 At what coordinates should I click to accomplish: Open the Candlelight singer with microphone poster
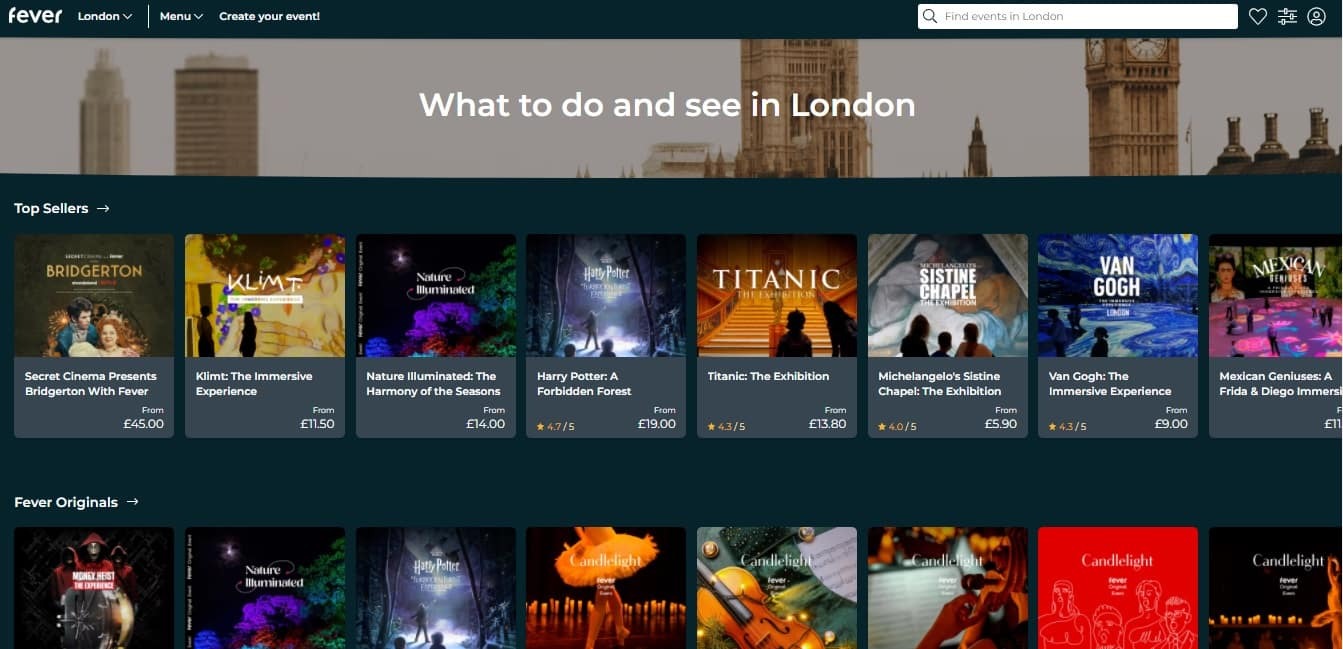pos(948,588)
